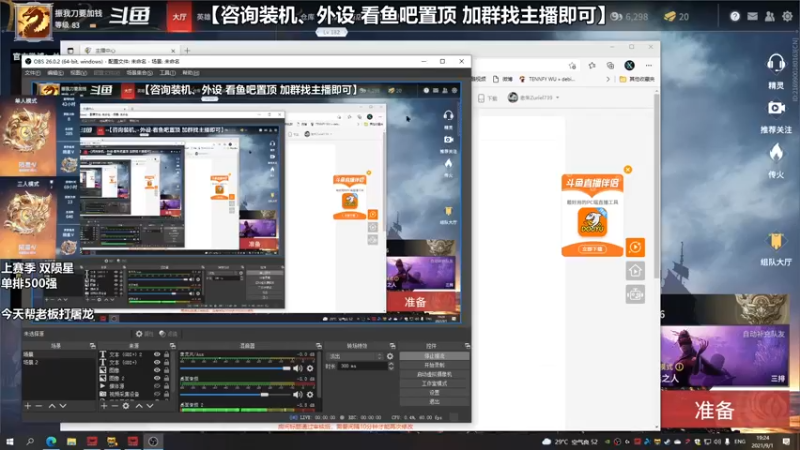Screen dimensions: 800x450
Task: Click 退出 button in OBS controls
Action: pos(434,402)
